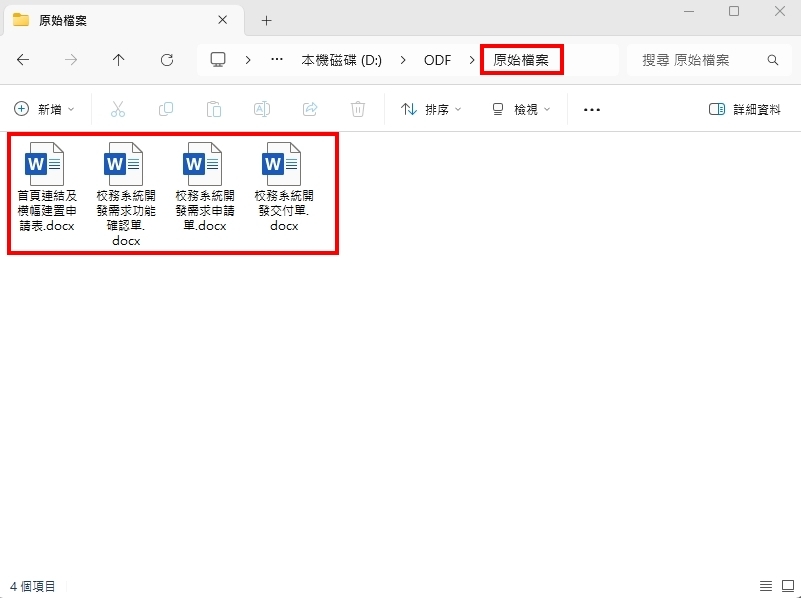Switch to details list view in status bar
The width and height of the screenshot is (801, 598).
[766, 586]
